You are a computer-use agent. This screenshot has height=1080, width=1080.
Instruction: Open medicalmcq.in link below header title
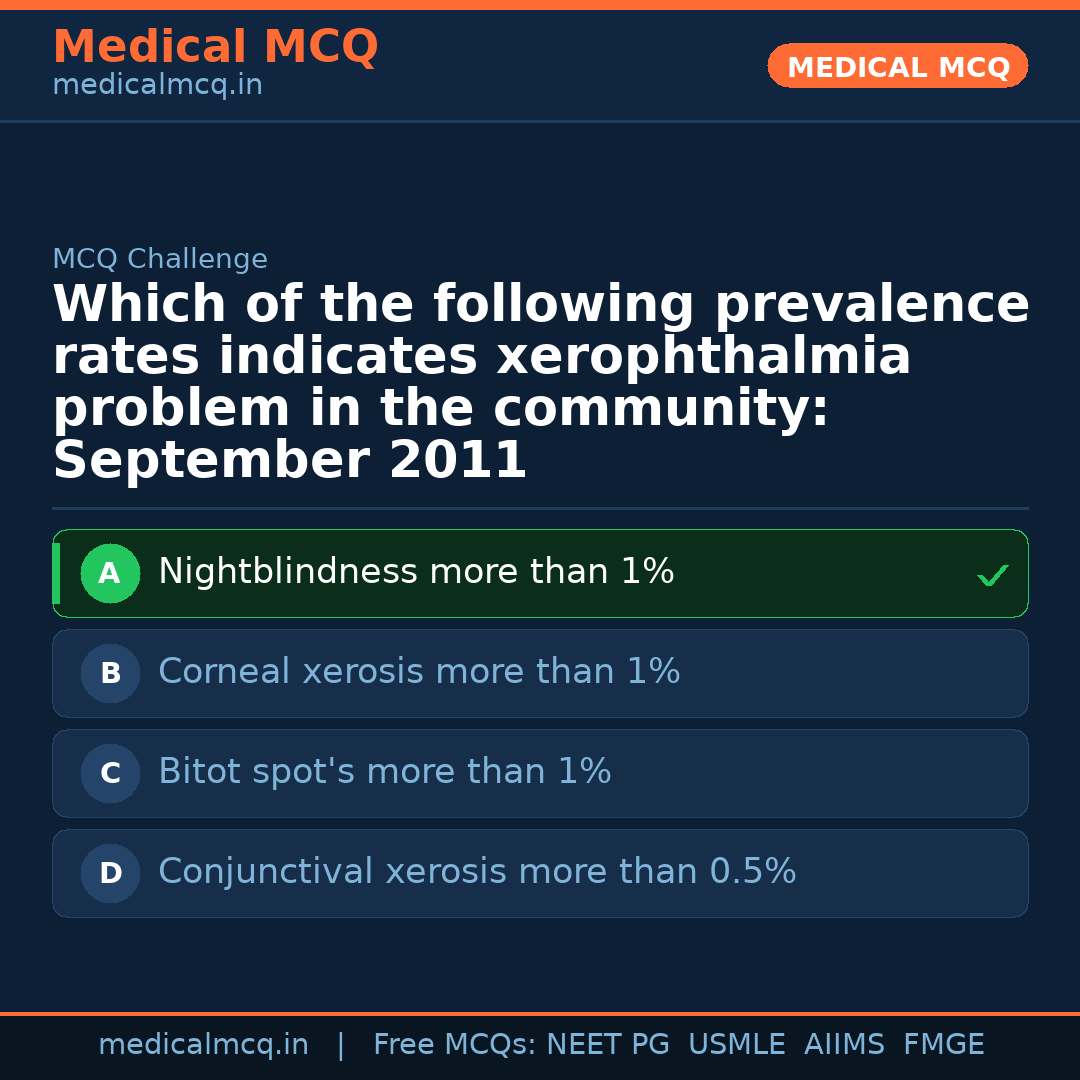(x=157, y=86)
